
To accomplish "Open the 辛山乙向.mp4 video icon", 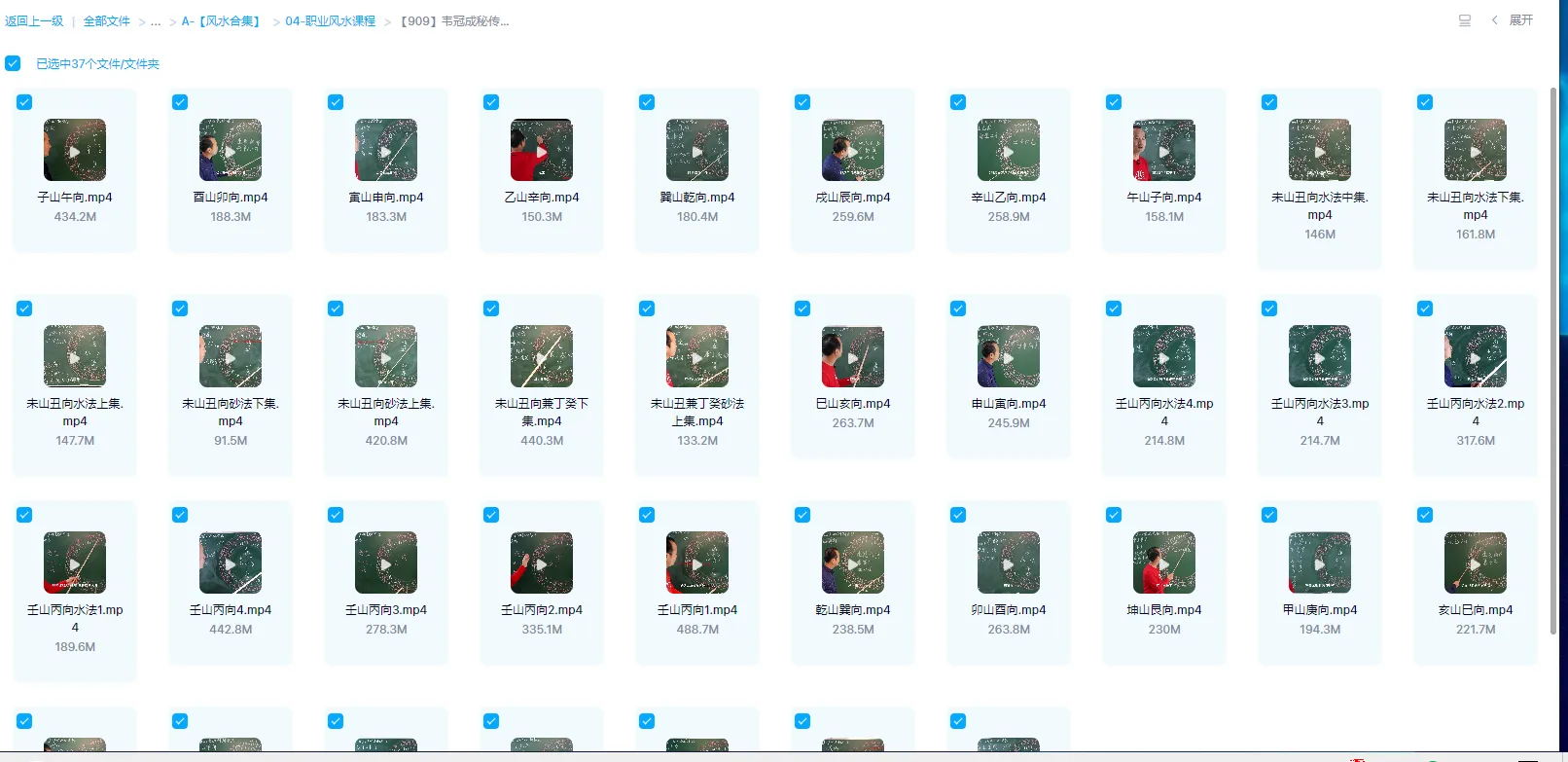I will 1009,150.
